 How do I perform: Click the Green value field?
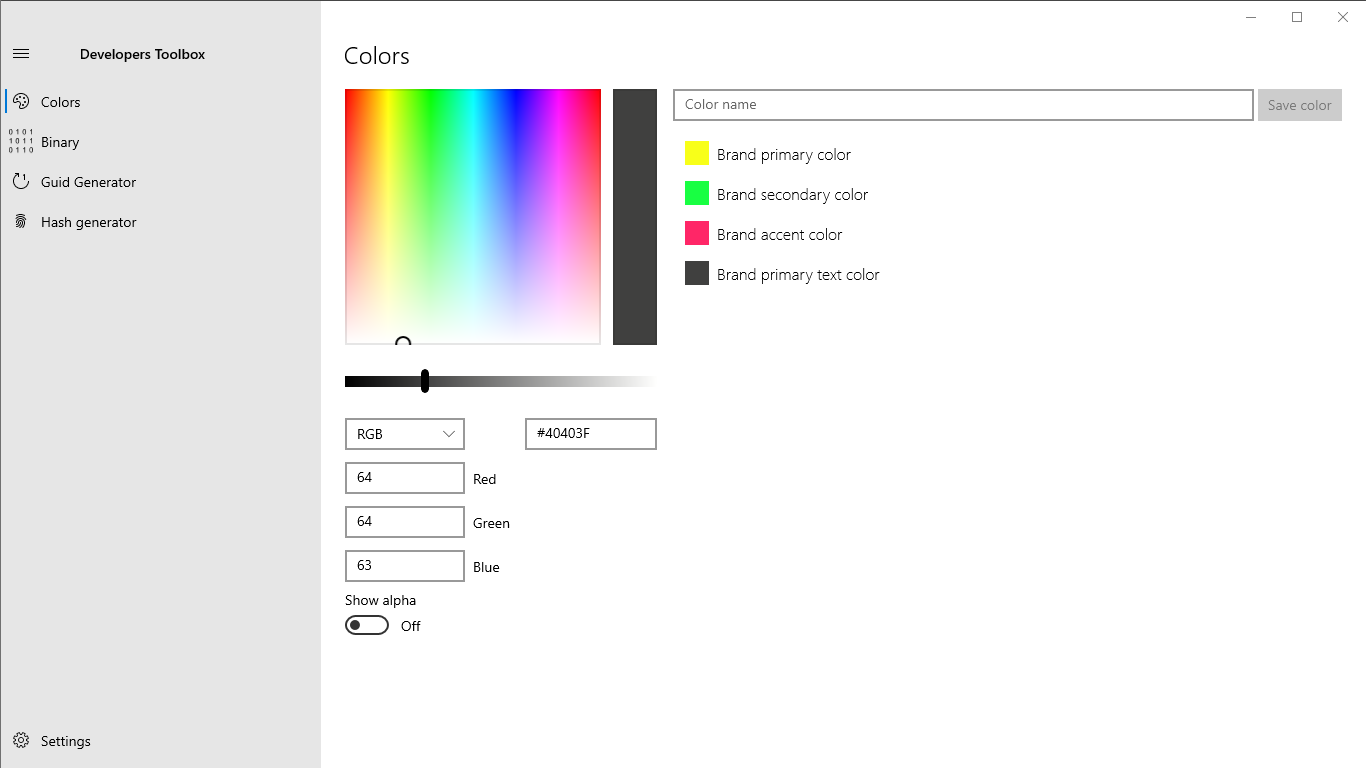click(x=405, y=522)
